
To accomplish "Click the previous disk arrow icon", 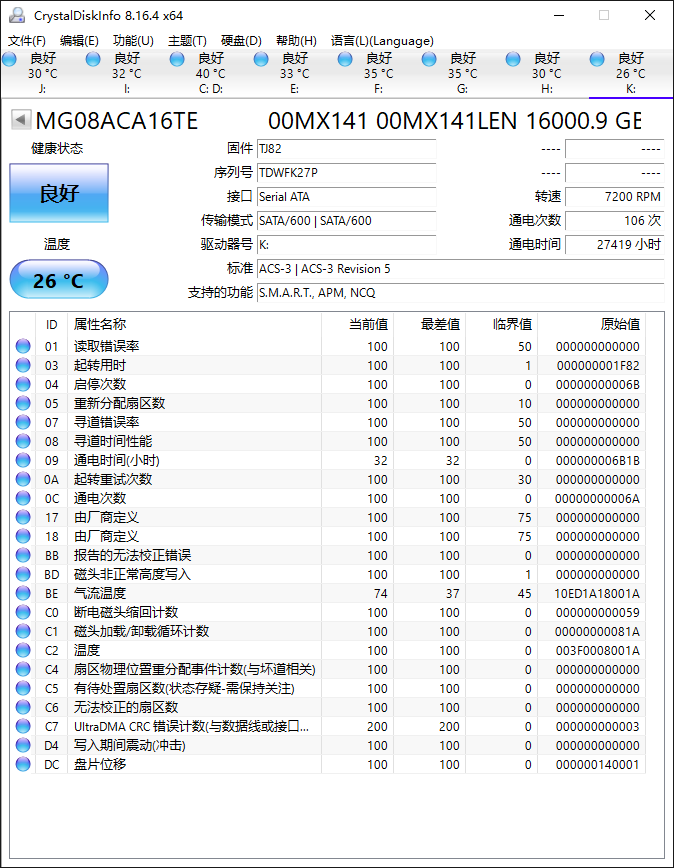I will pyautogui.click(x=20, y=121).
